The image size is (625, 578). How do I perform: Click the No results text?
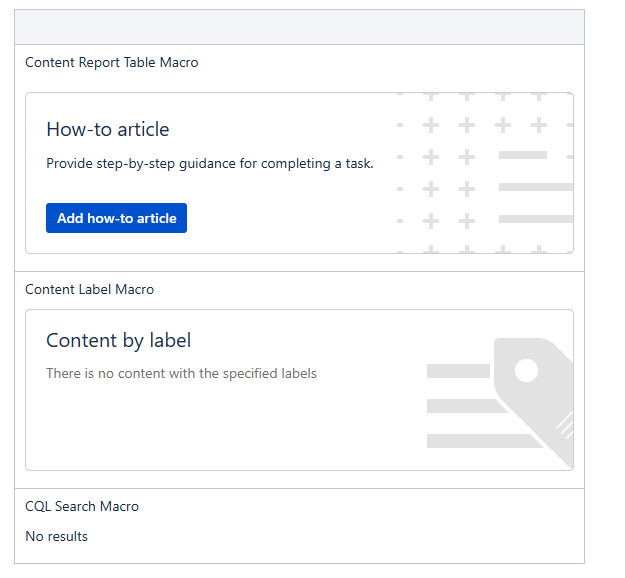click(57, 536)
